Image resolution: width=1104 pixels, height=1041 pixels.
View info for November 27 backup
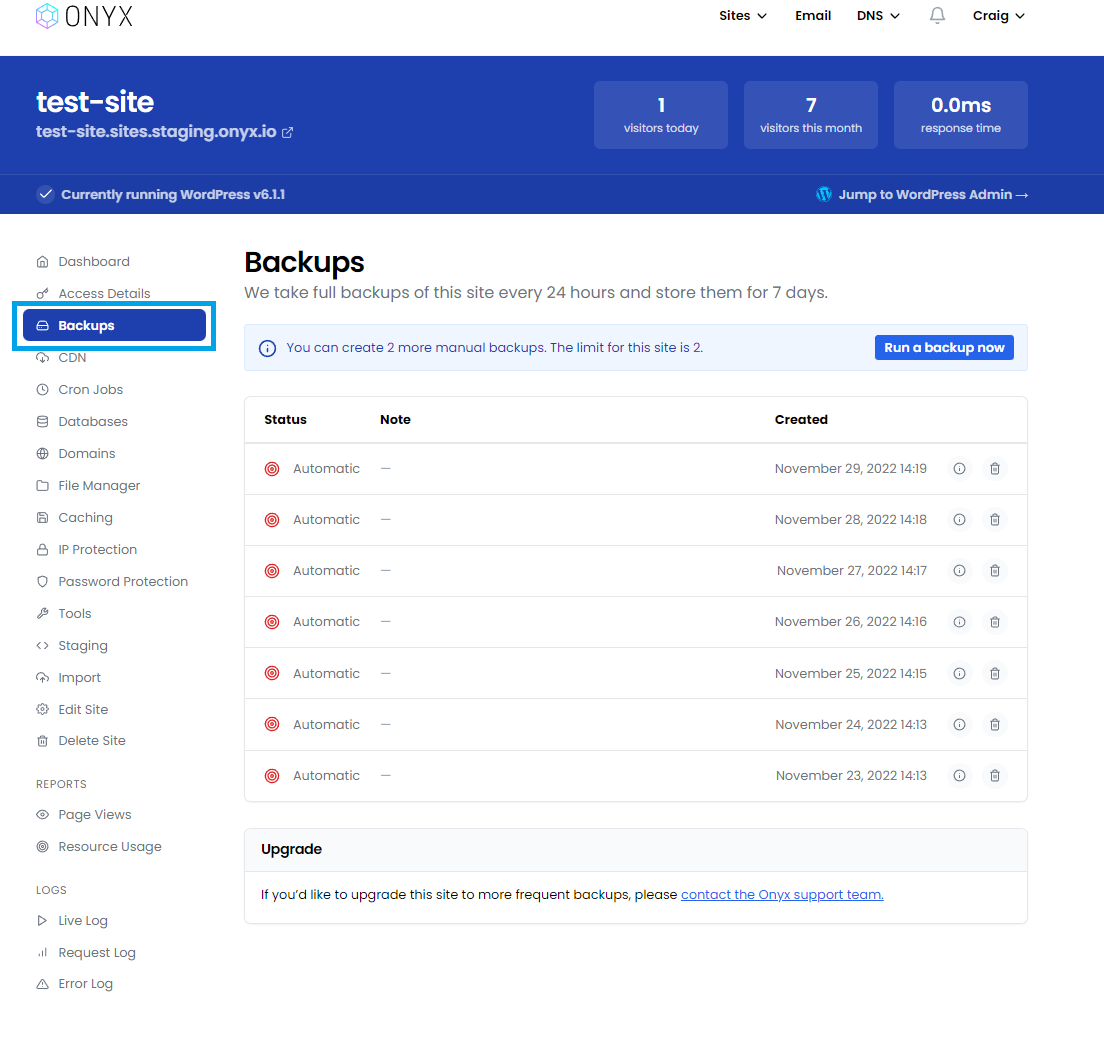coord(959,571)
